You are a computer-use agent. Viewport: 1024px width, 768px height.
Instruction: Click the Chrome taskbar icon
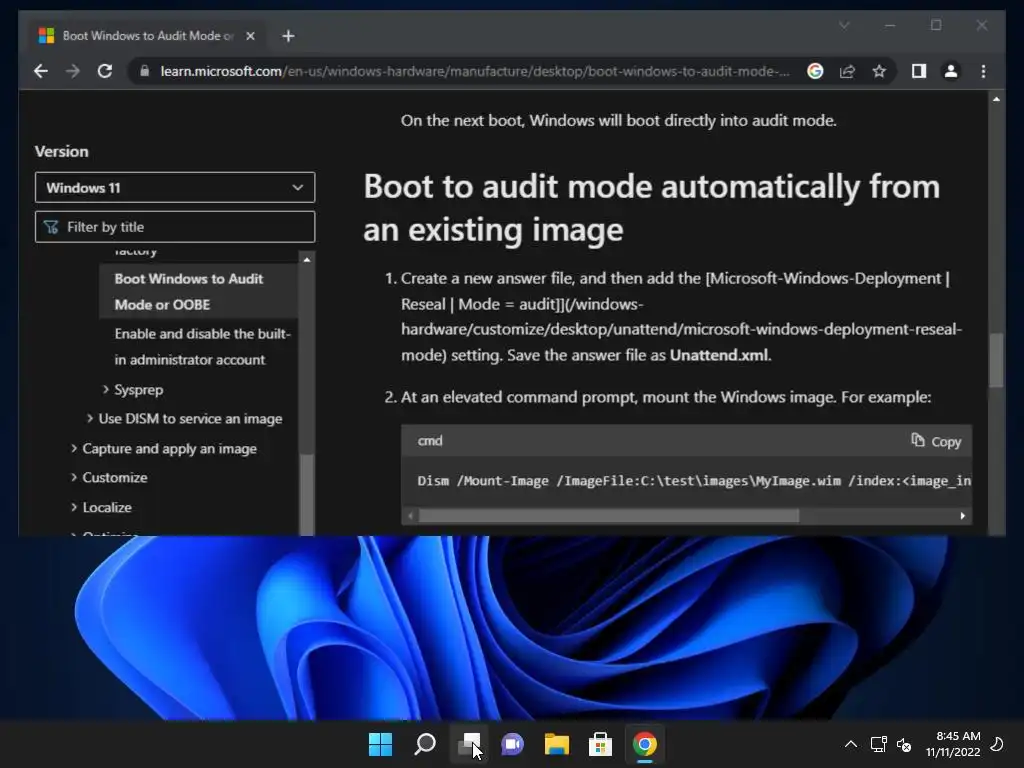pyautogui.click(x=645, y=744)
